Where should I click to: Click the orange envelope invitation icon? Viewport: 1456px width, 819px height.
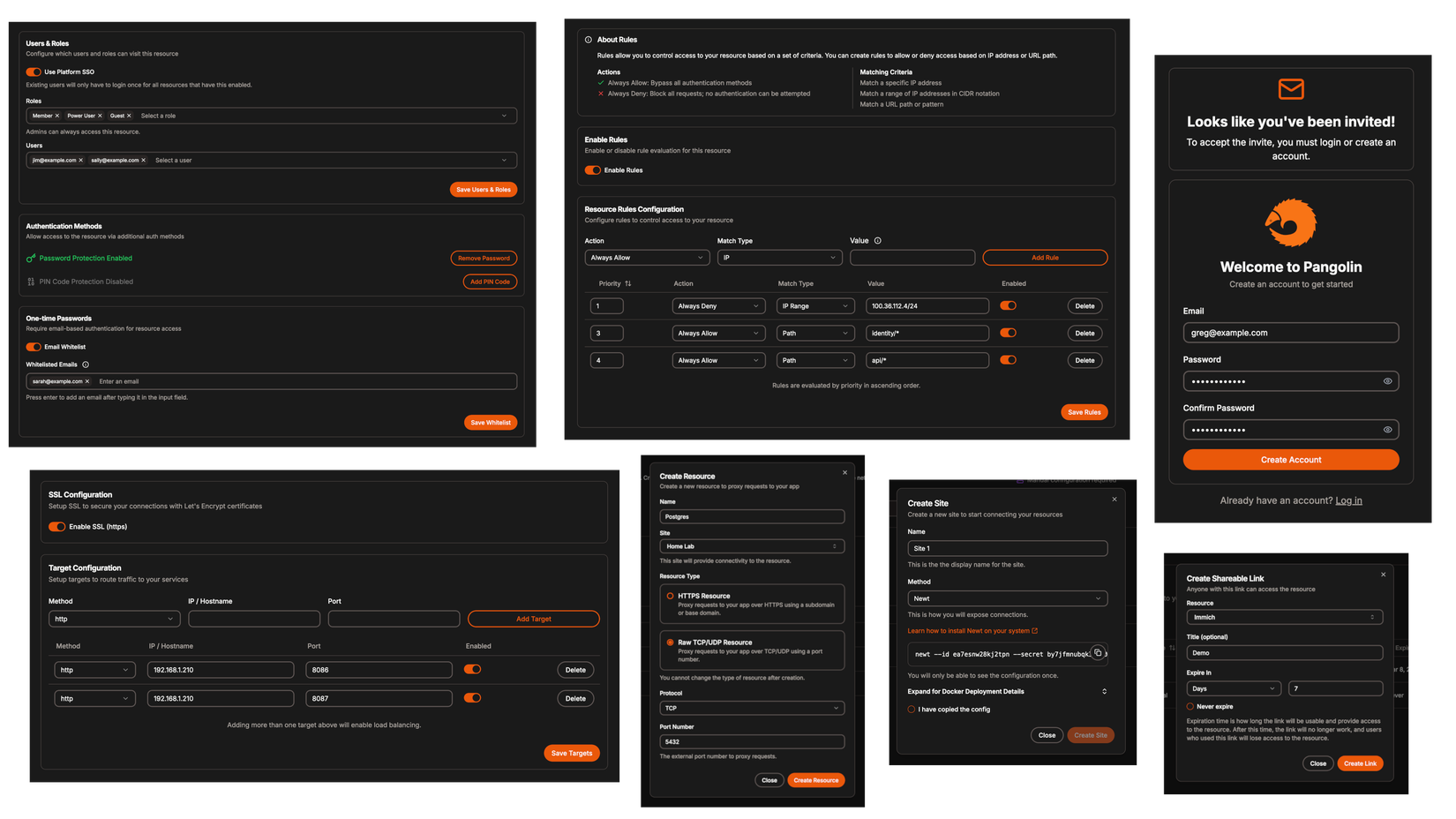click(1290, 88)
